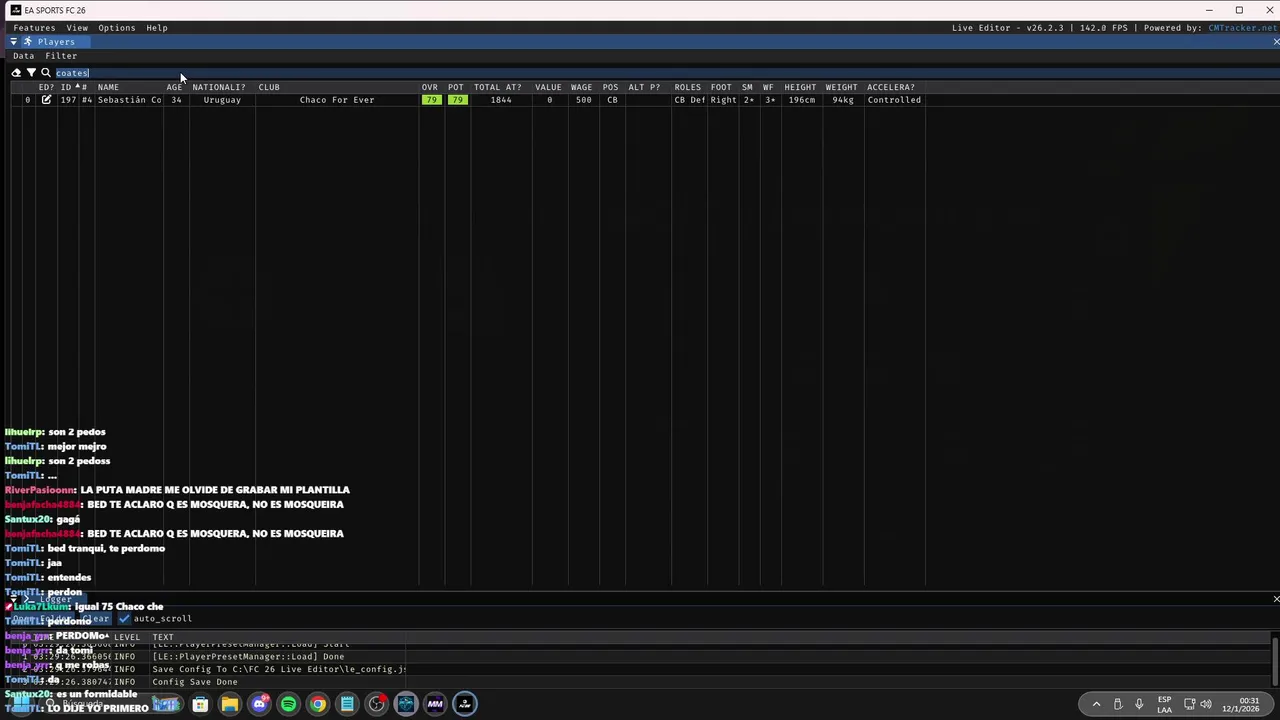1280x720 pixels.
Task: Sort by the VALUE column header
Action: 548,87
